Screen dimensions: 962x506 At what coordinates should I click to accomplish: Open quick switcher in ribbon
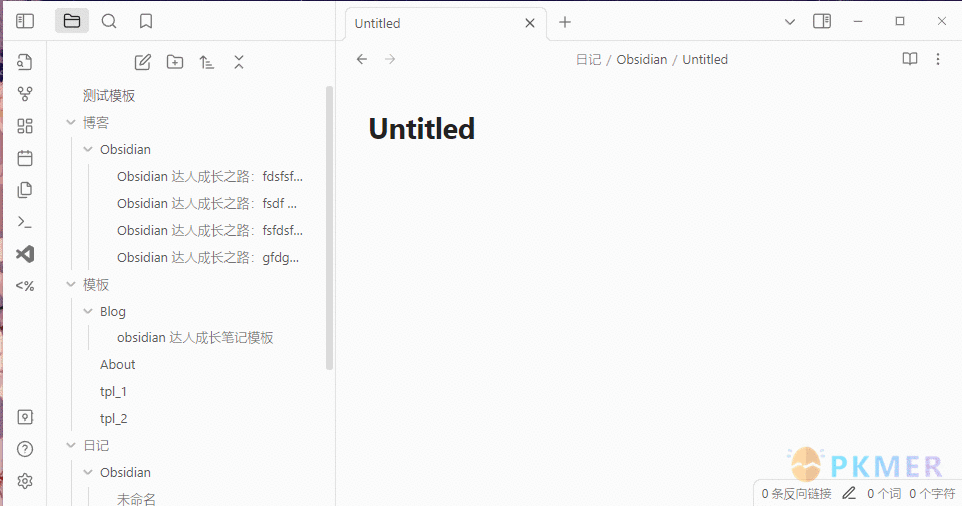[x=25, y=62]
